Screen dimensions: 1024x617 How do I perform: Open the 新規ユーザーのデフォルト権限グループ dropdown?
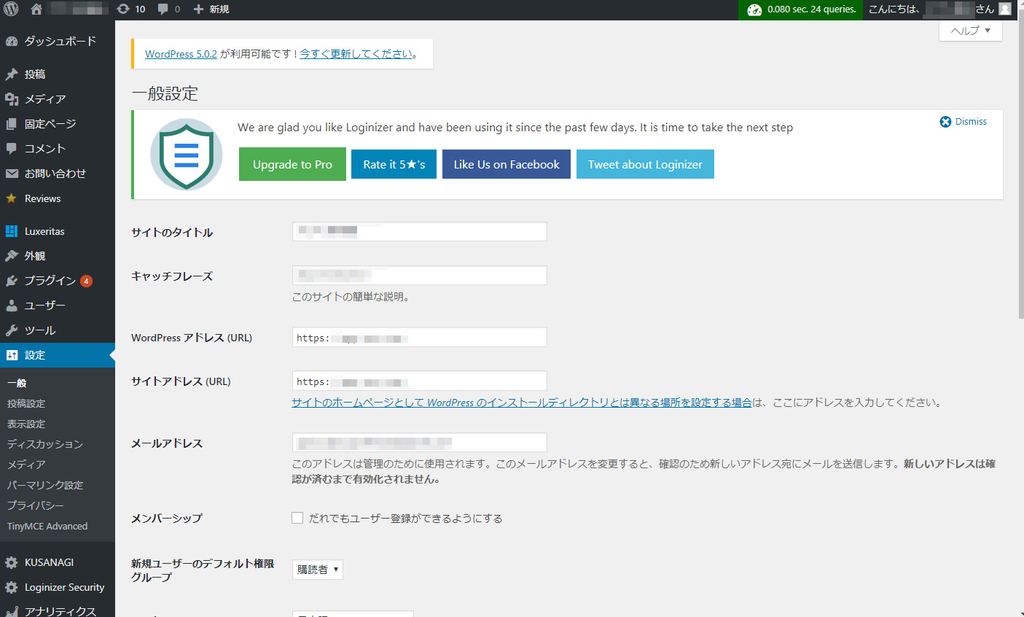[x=317, y=568]
